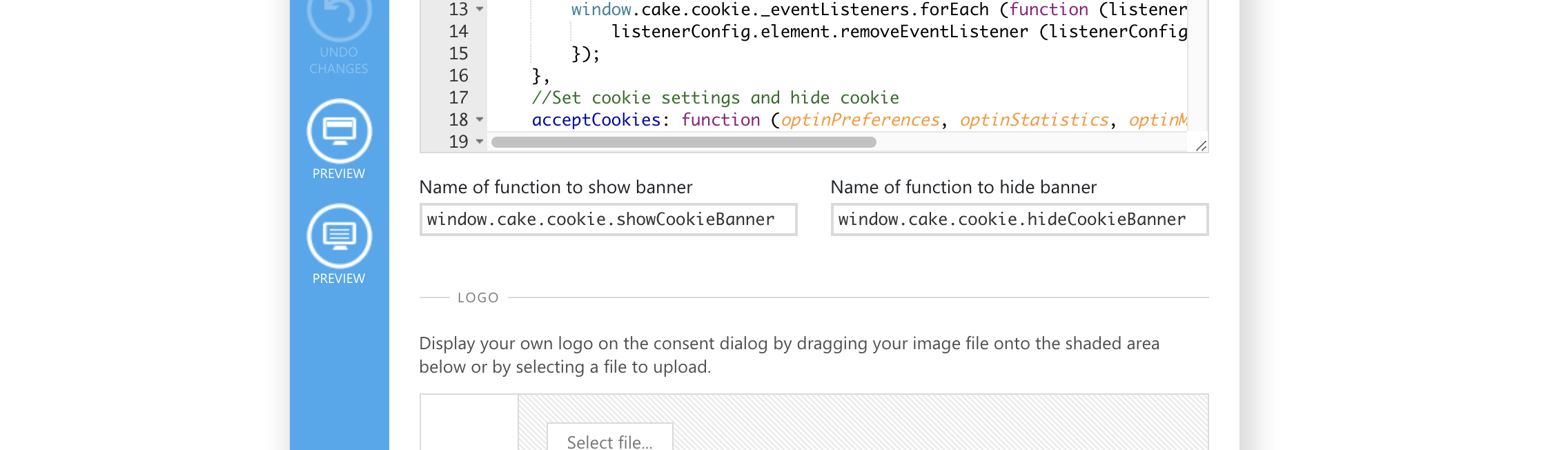Click the code editor corner resize handle
Viewport: 1568px width, 450px height.
point(1201,146)
